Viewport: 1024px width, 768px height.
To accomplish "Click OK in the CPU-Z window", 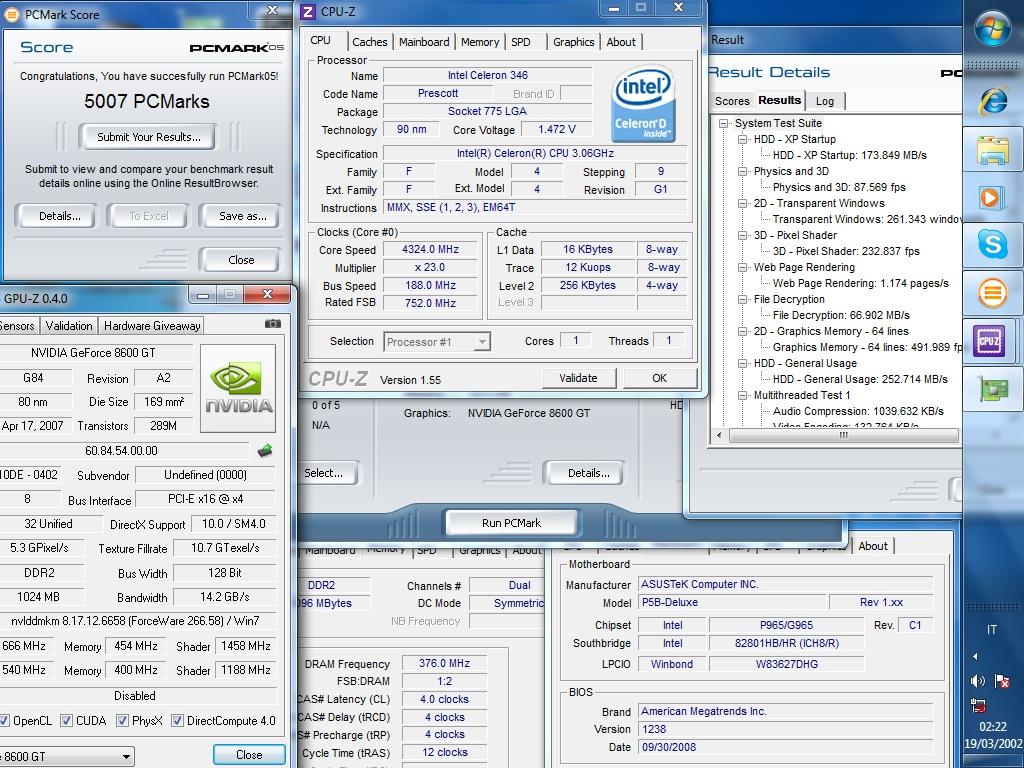I will [660, 378].
